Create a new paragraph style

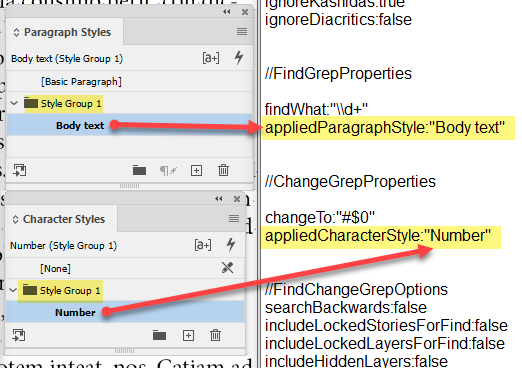tap(196, 171)
